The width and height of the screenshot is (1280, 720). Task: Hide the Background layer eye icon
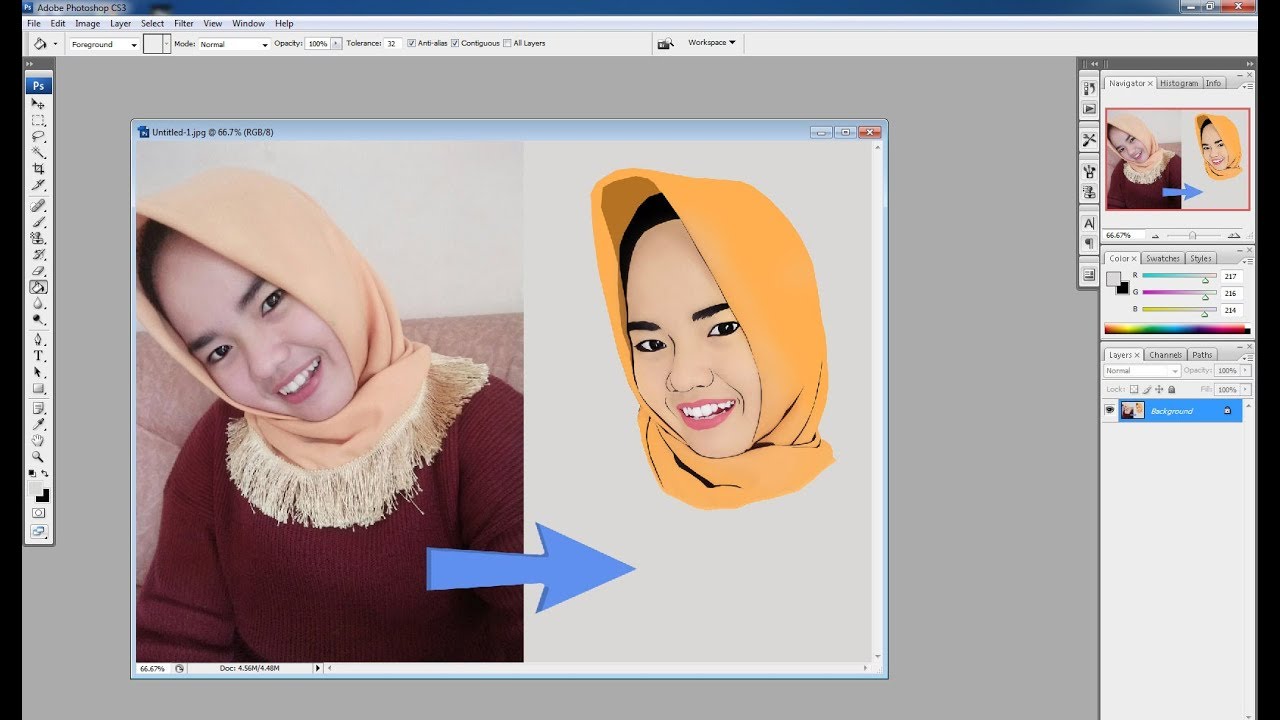pyautogui.click(x=1109, y=410)
